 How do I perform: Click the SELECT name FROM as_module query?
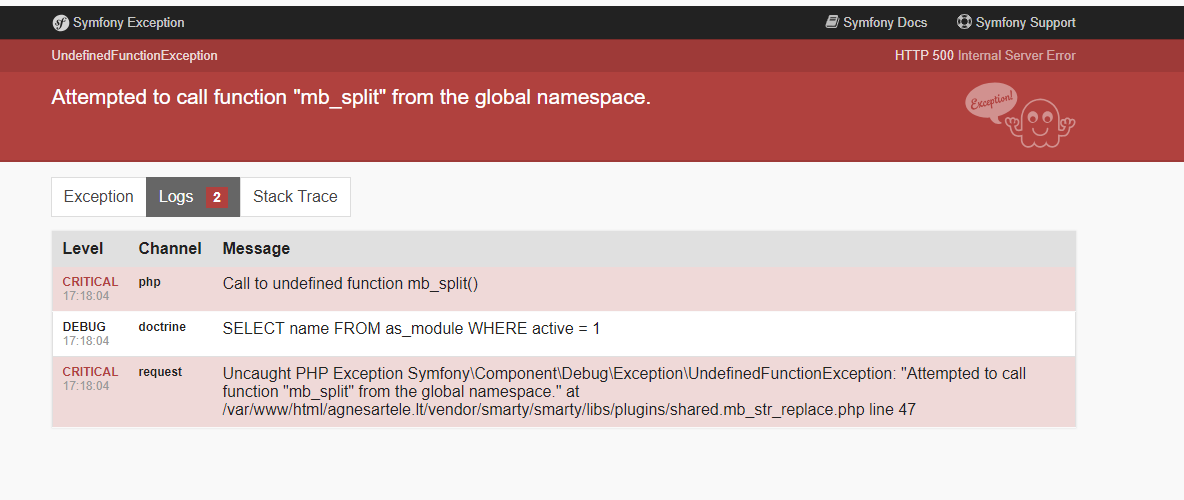tap(412, 329)
